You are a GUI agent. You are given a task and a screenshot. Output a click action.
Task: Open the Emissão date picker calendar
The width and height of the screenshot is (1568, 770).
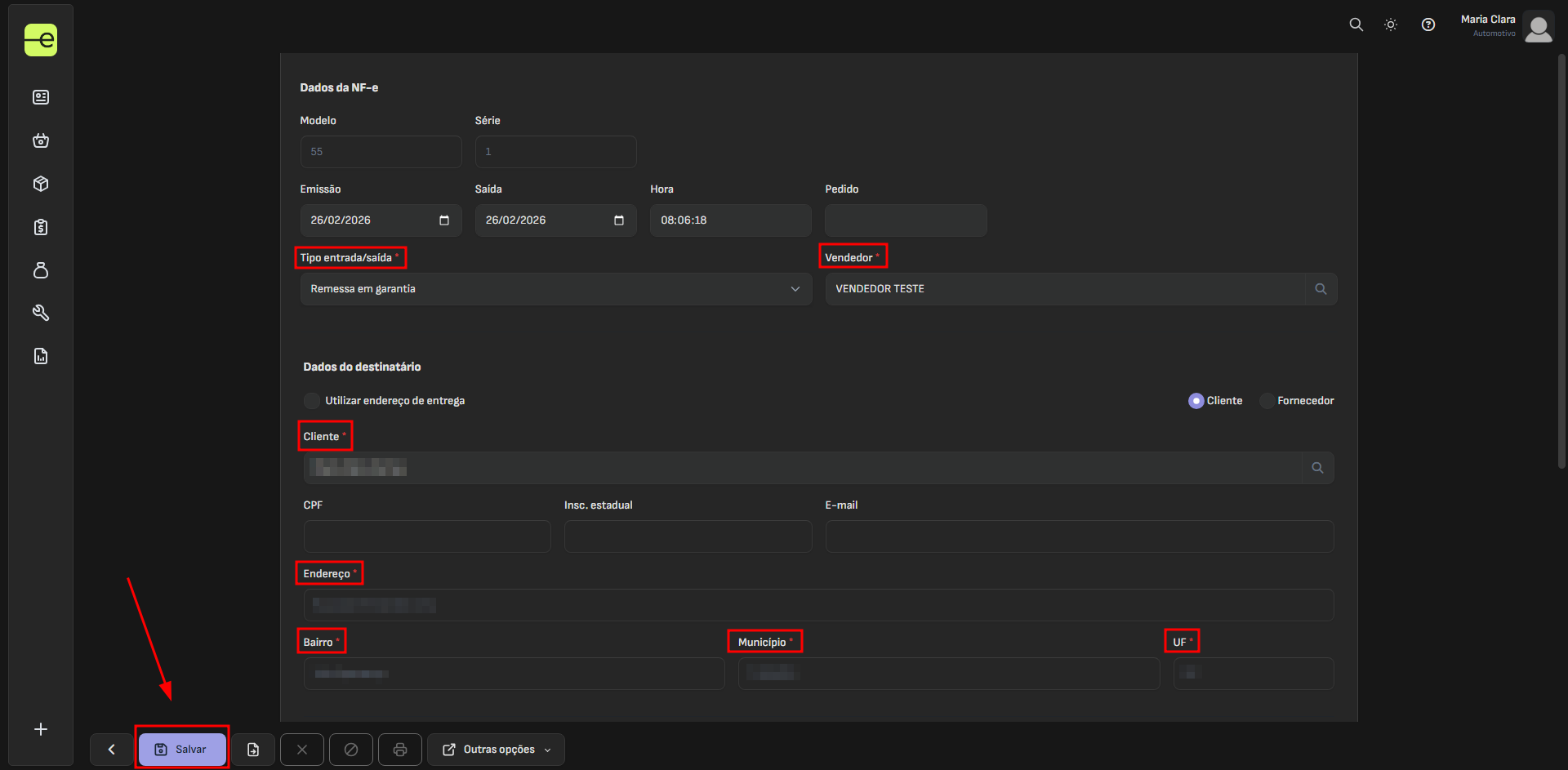(444, 220)
